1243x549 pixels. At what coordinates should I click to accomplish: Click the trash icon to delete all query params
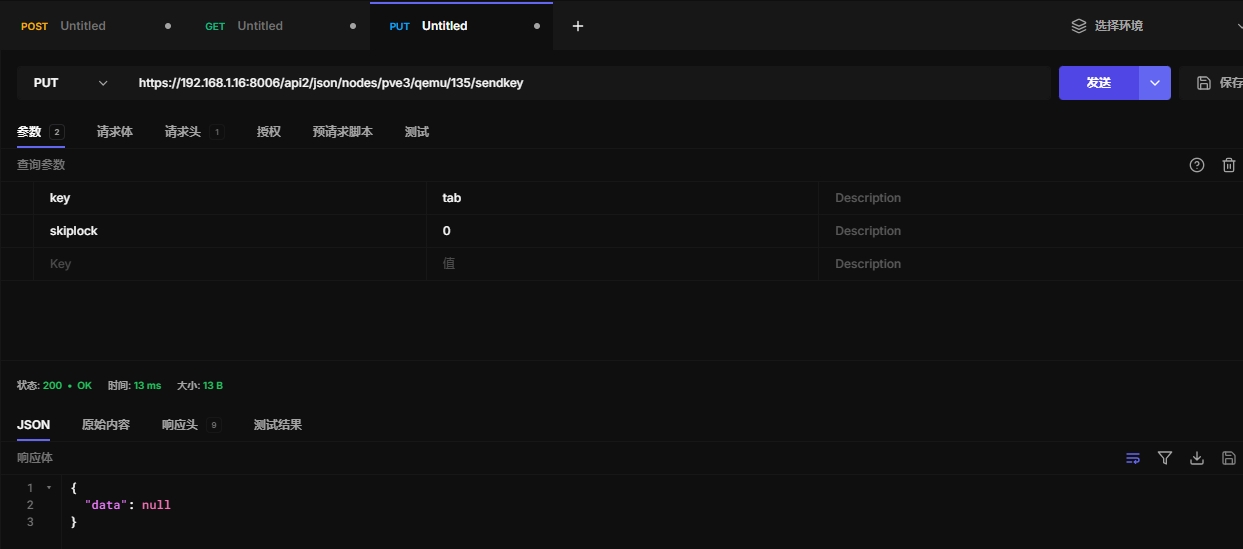(x=1229, y=165)
